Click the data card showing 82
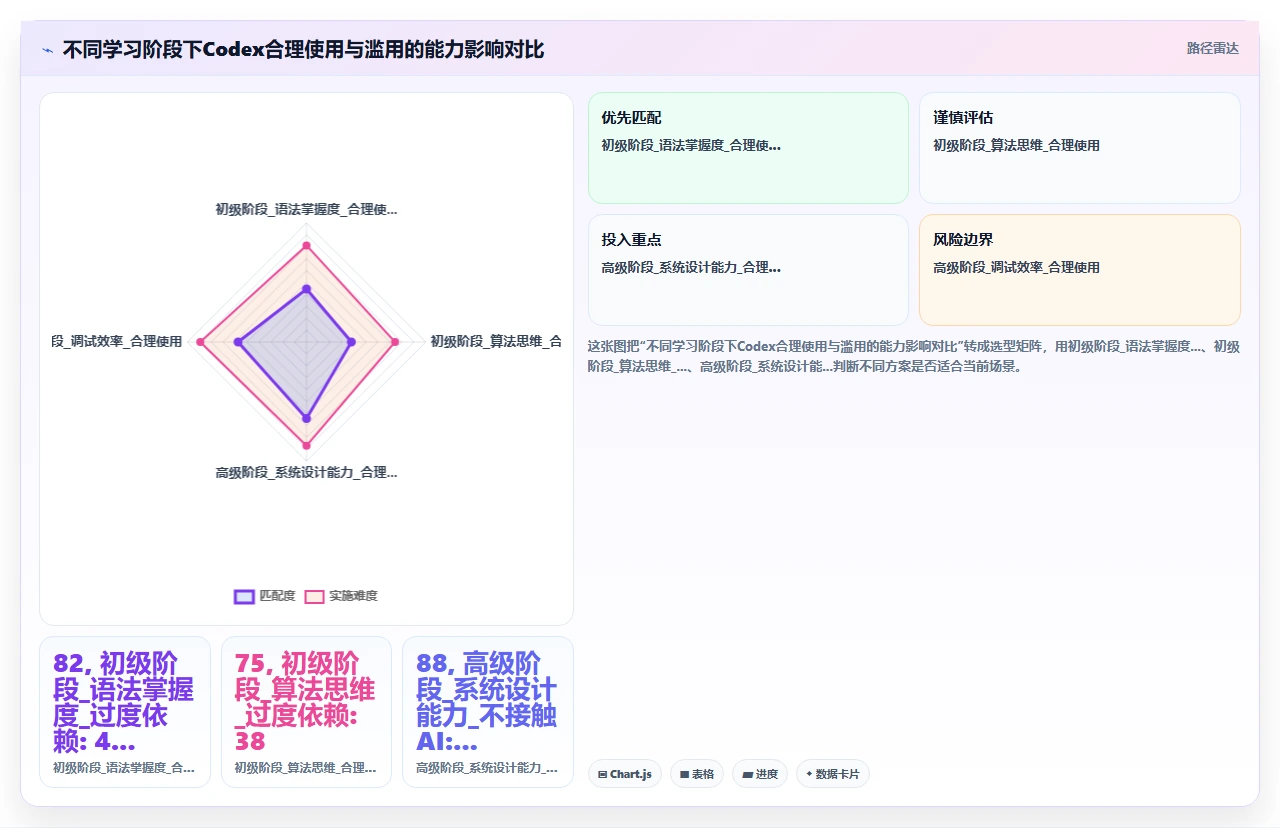 tap(125, 712)
